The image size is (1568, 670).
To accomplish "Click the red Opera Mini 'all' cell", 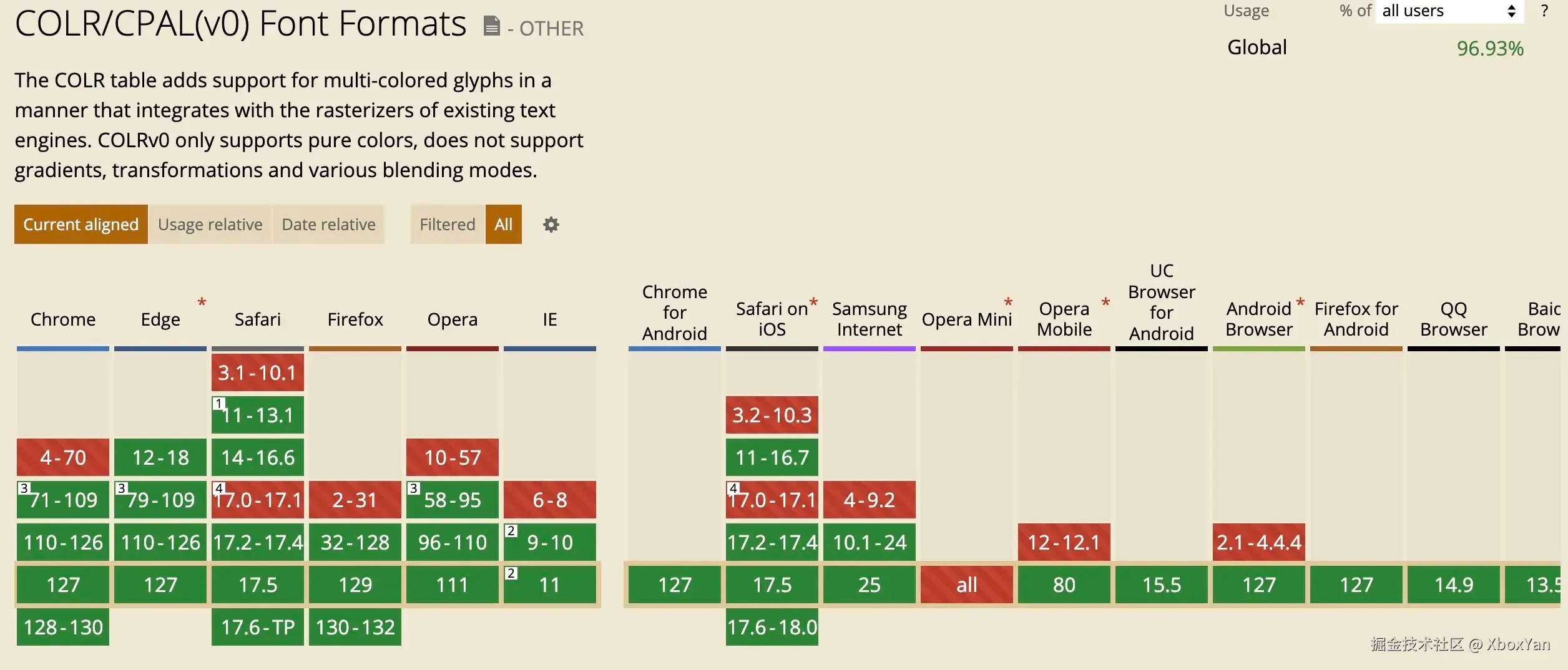I will (x=967, y=585).
